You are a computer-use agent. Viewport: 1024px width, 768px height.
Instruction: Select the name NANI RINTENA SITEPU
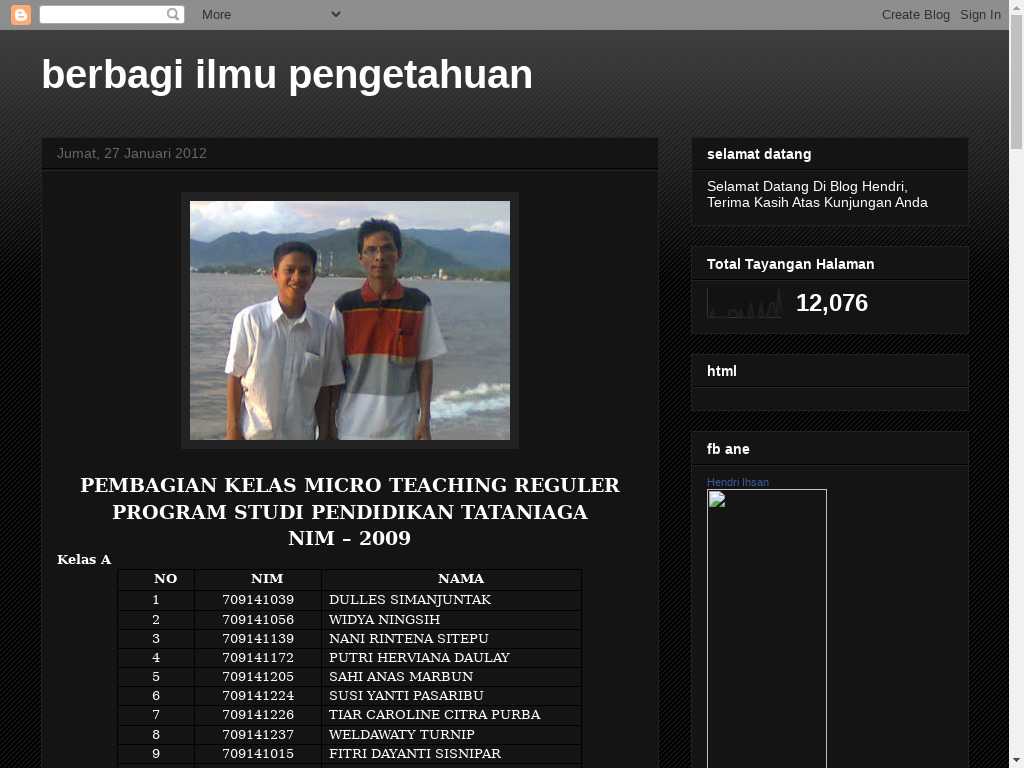point(408,638)
